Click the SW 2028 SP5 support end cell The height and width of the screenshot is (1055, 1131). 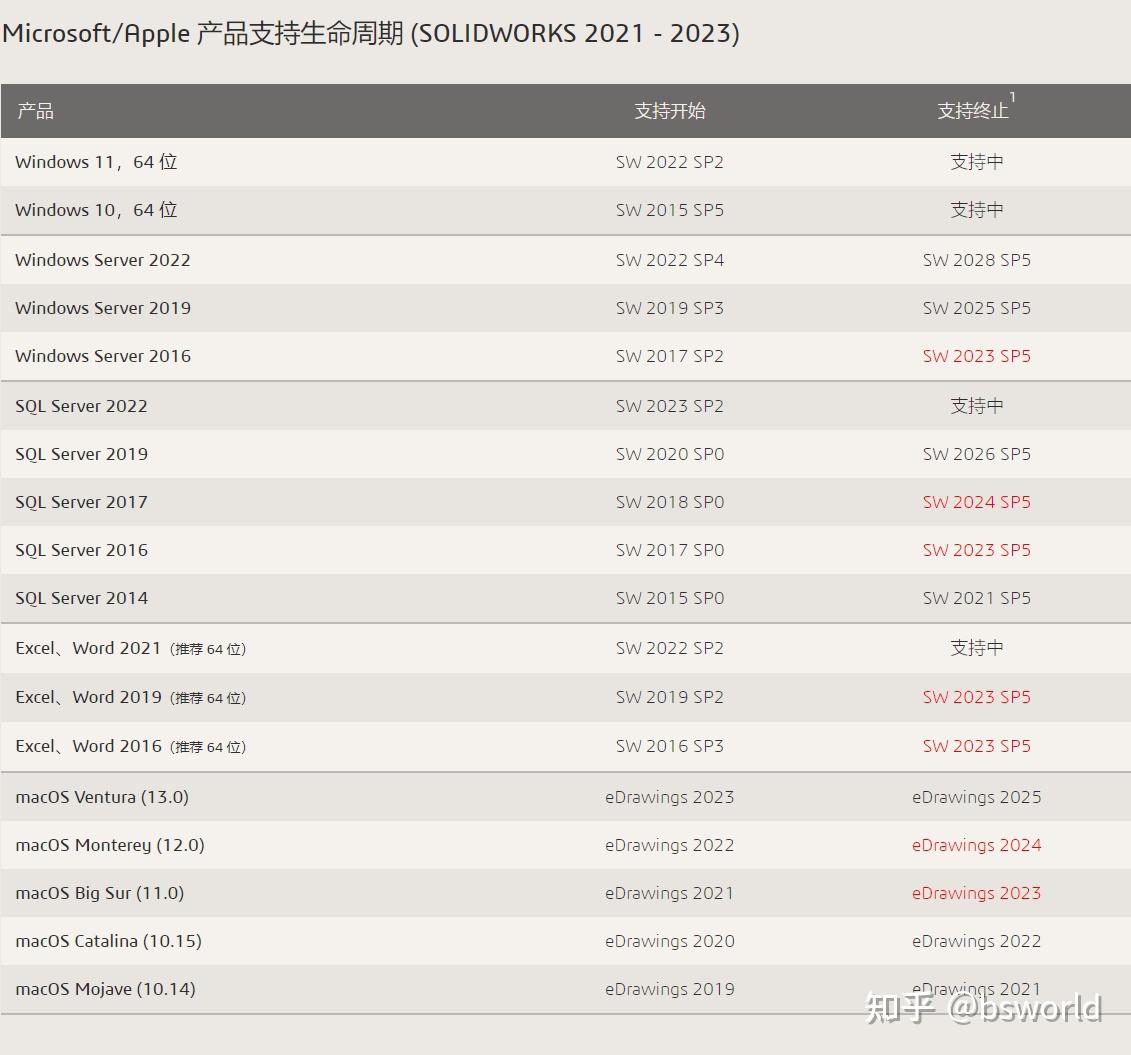(x=977, y=260)
